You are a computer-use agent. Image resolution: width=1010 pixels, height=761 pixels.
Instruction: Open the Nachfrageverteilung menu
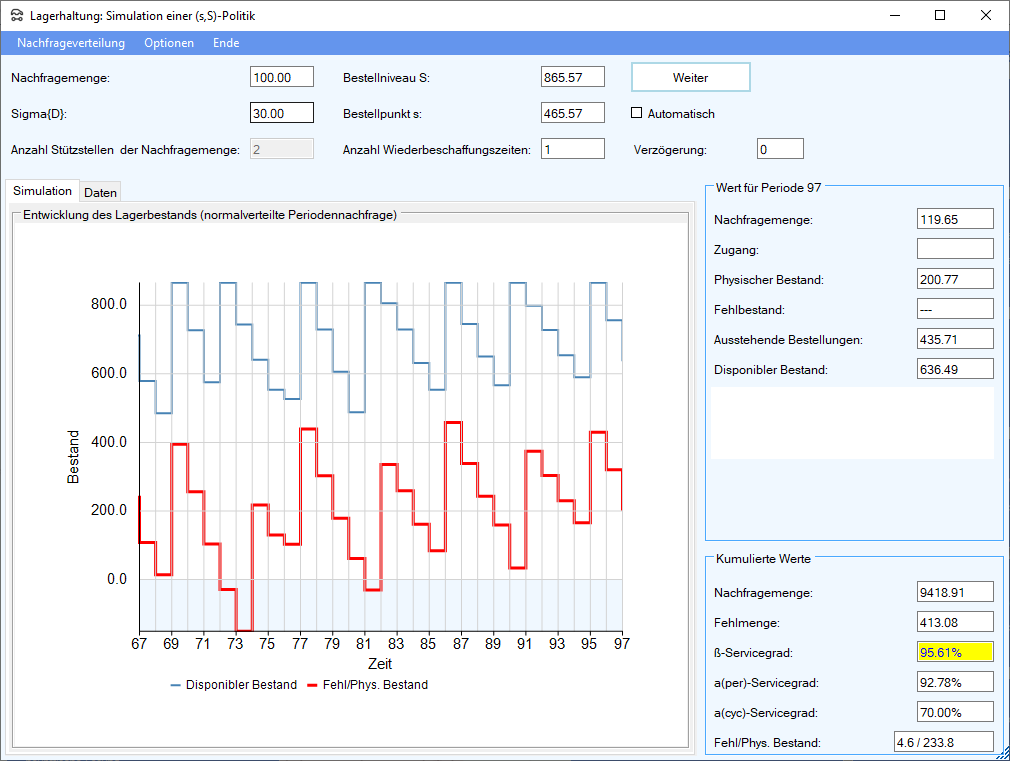point(71,43)
